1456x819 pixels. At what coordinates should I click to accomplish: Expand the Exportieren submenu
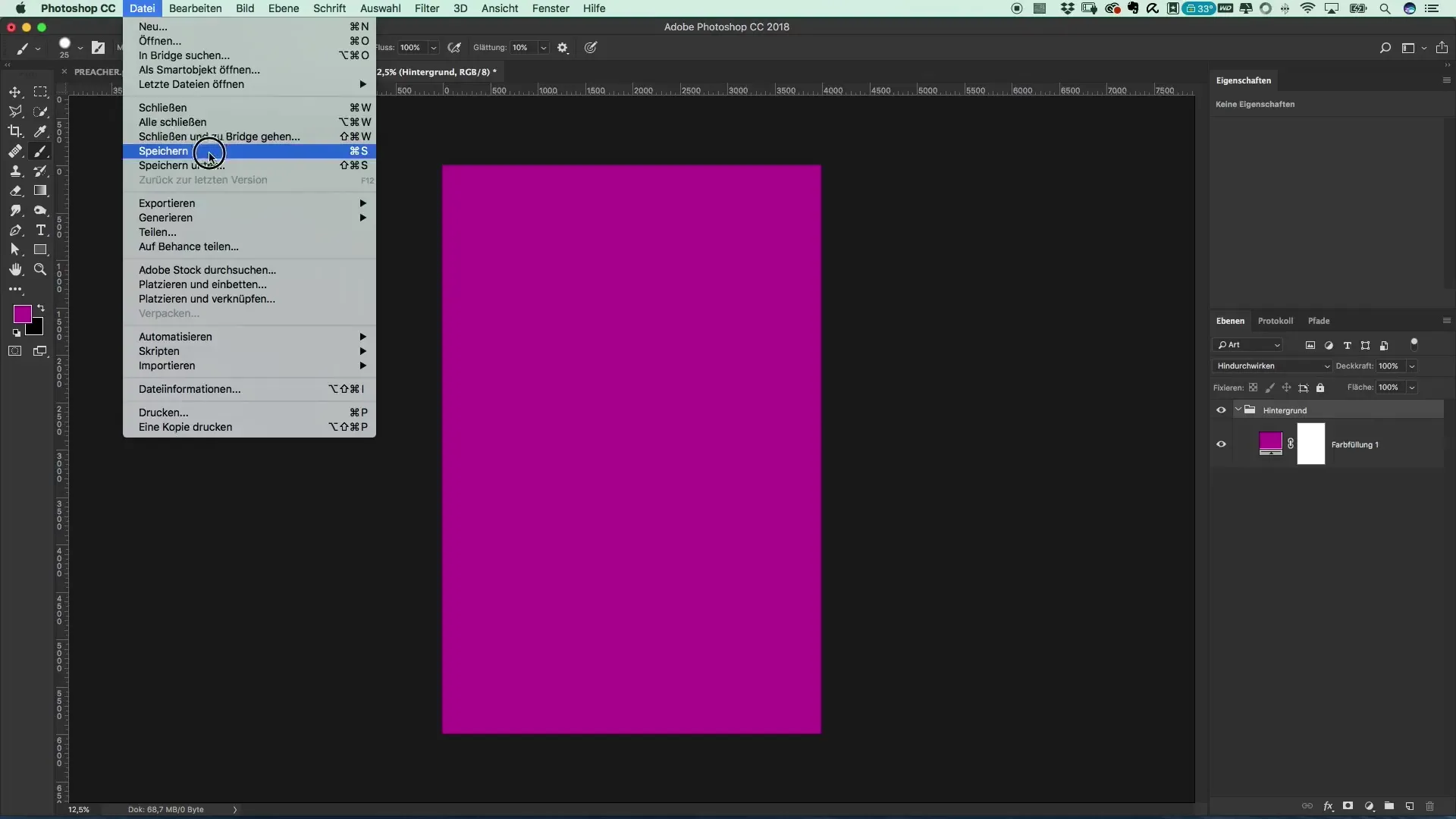(249, 203)
